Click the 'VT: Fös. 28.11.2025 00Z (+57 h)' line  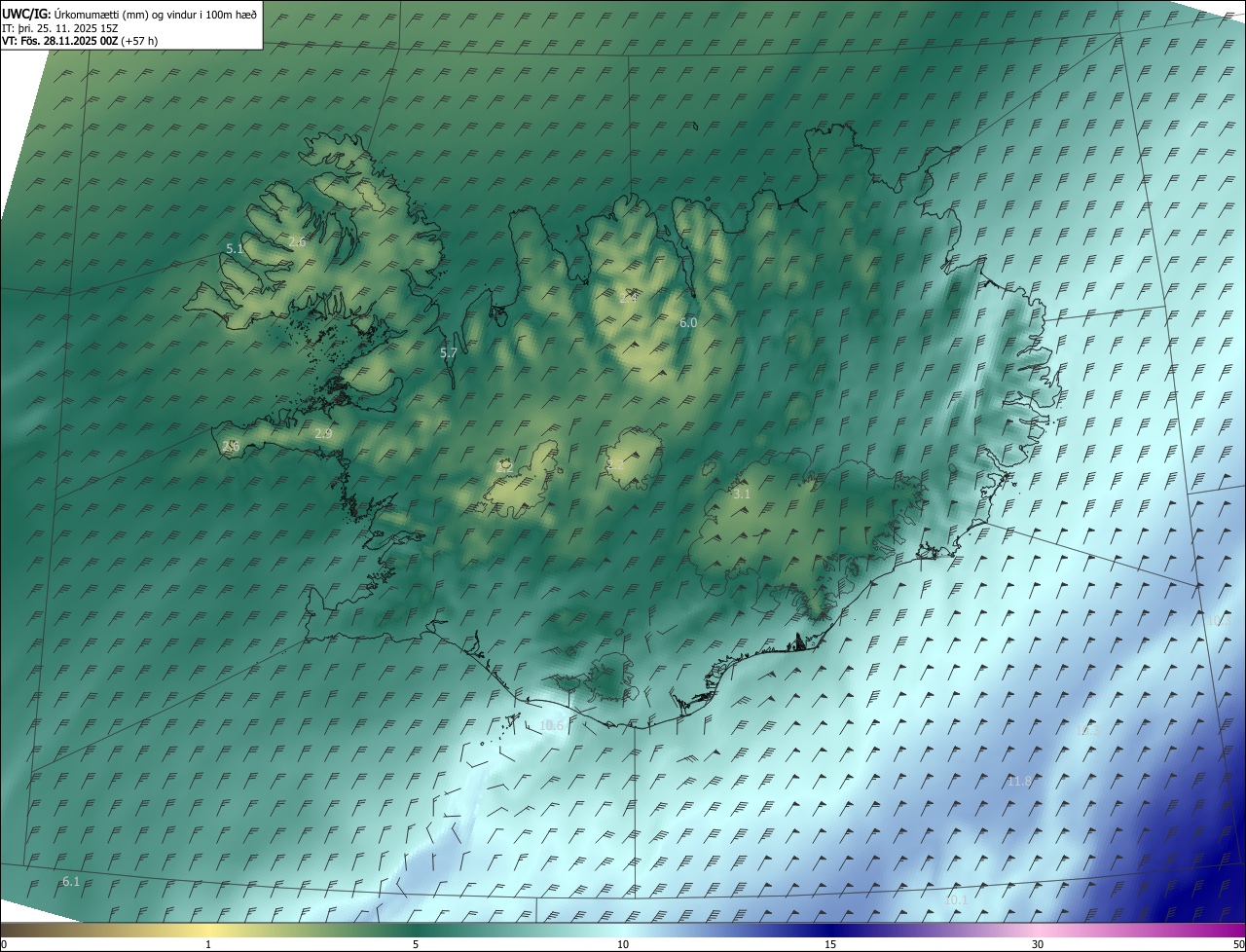click(80, 41)
